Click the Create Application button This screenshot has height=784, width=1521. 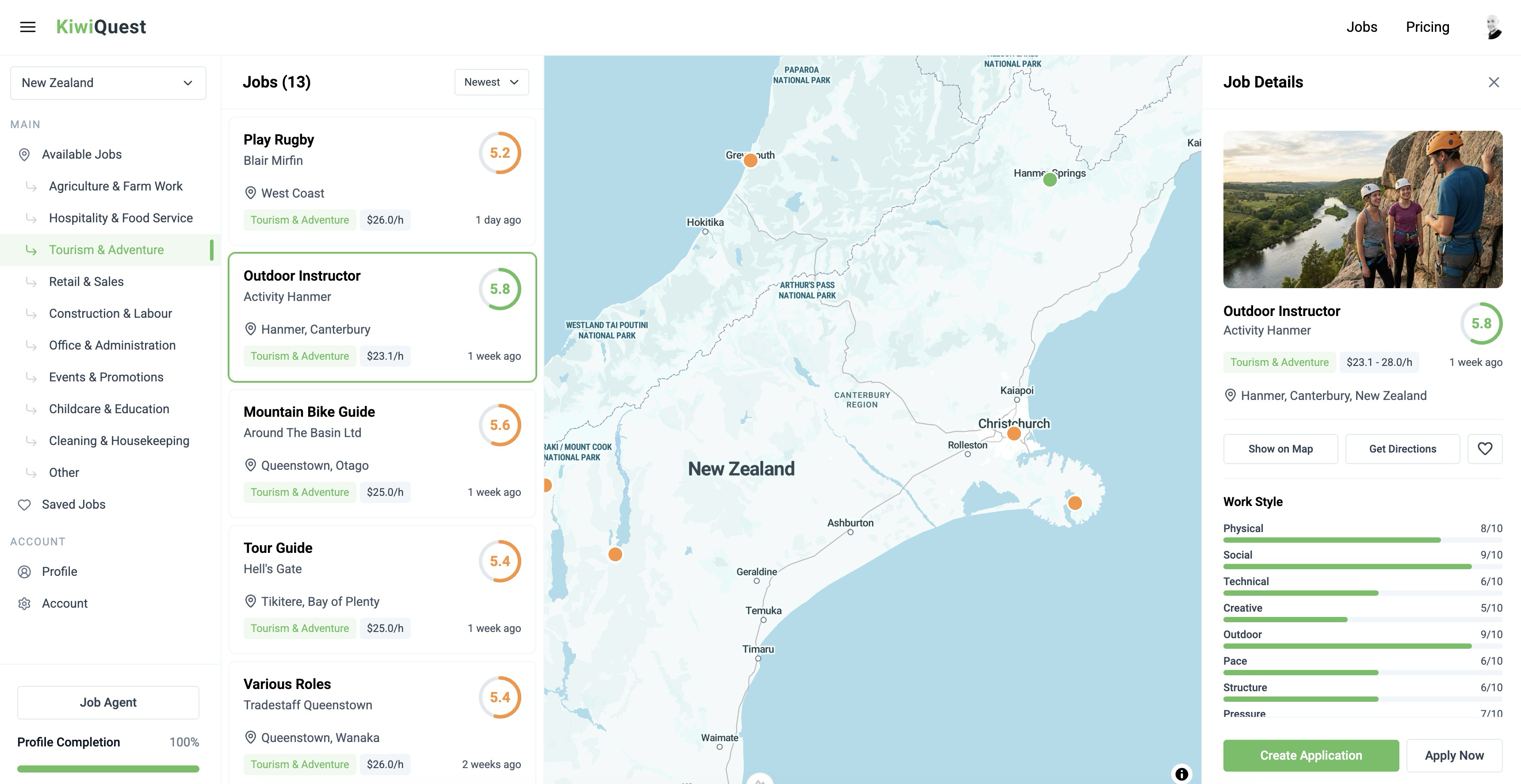[x=1311, y=756]
